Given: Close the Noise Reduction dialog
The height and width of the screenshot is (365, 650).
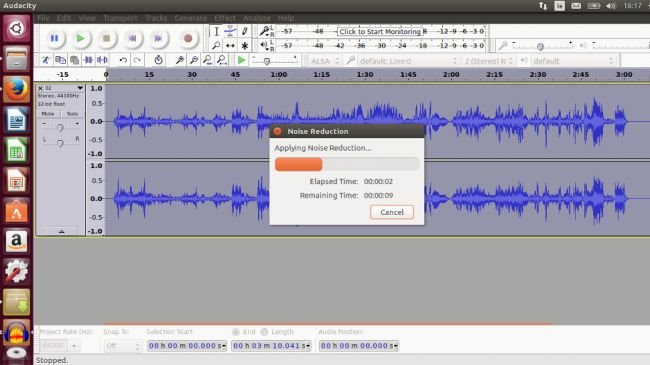Looking at the screenshot, I should pos(277,131).
